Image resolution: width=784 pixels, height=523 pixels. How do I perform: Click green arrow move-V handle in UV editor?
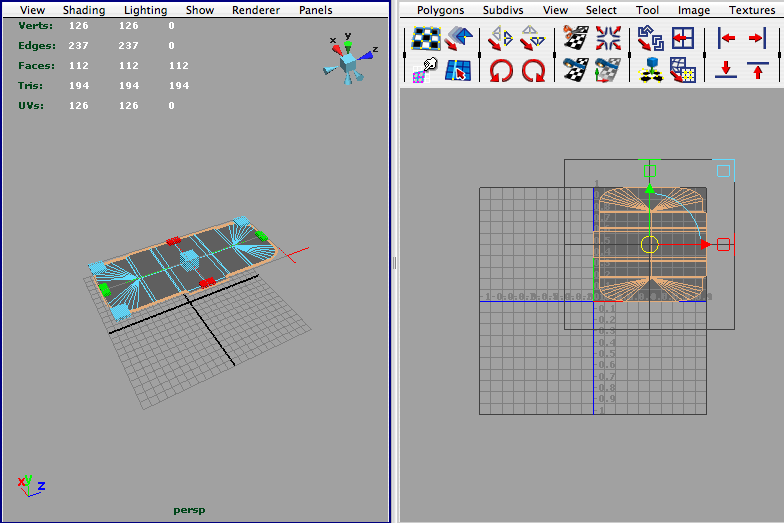(650, 189)
